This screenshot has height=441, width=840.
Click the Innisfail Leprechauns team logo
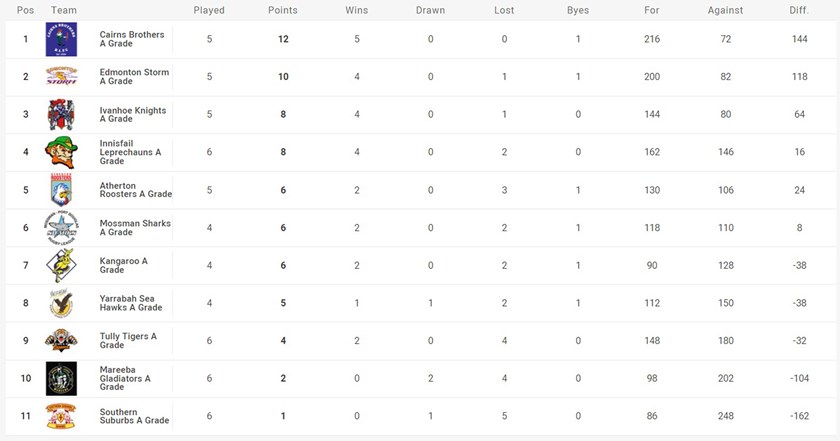point(61,153)
